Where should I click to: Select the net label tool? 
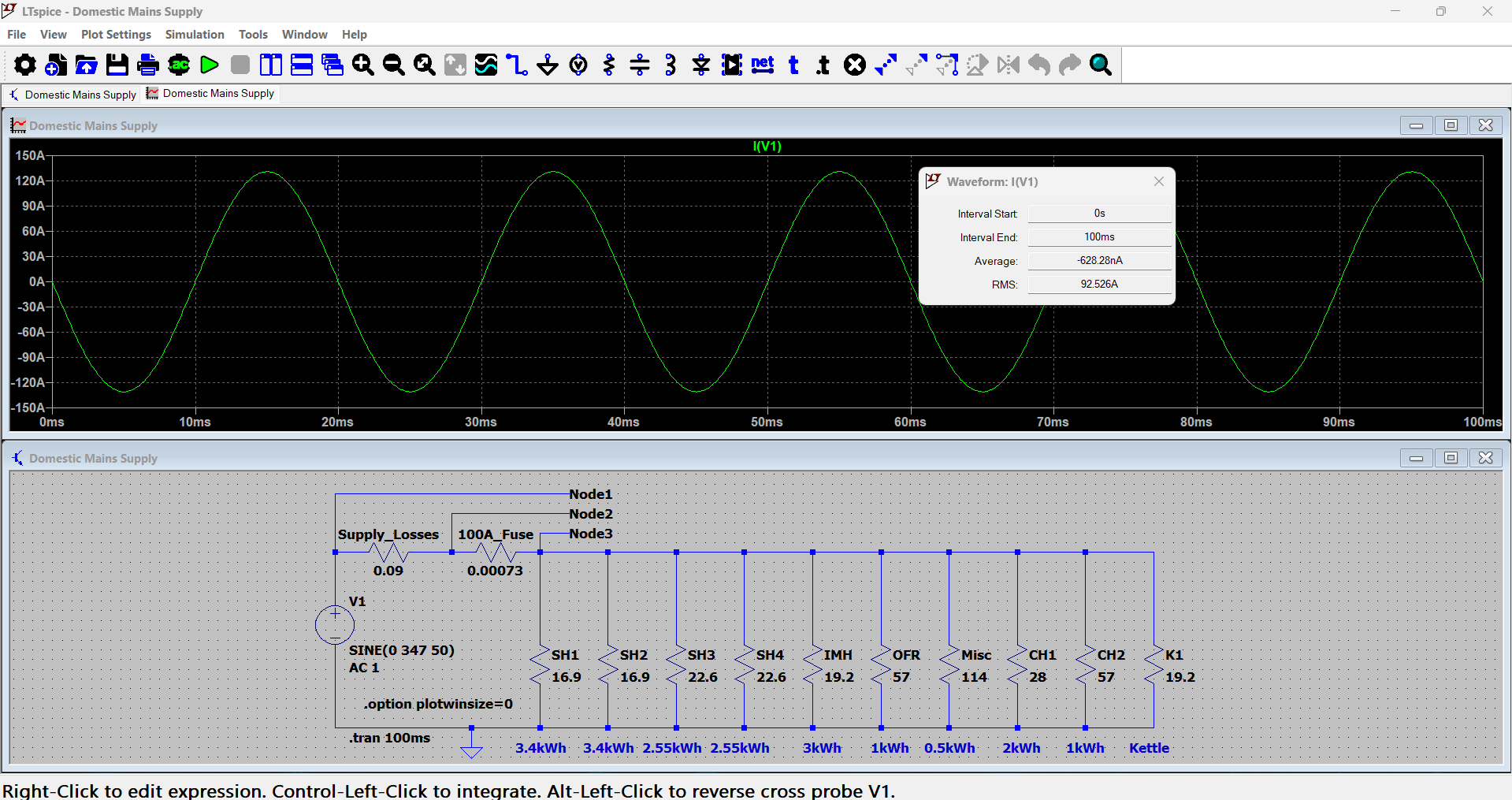[x=763, y=65]
